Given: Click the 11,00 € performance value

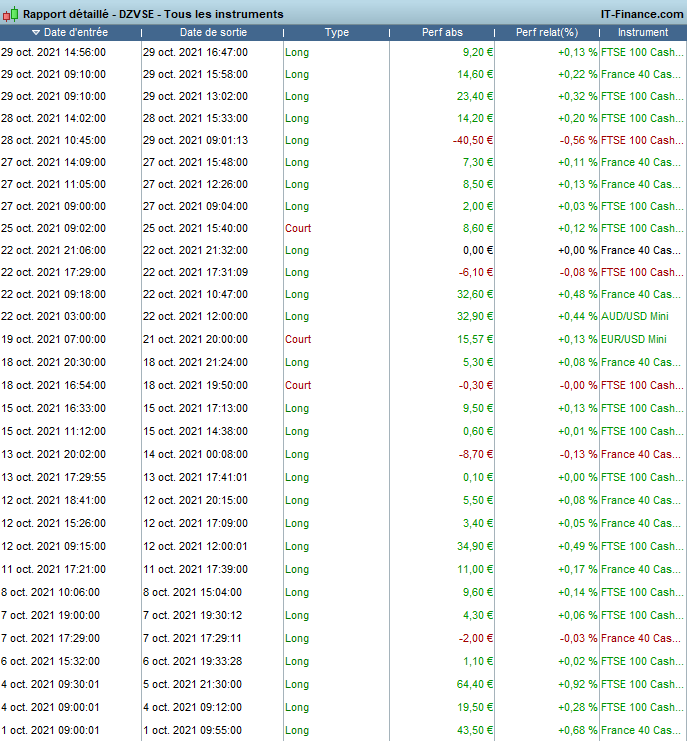Looking at the screenshot, I should (475, 569).
